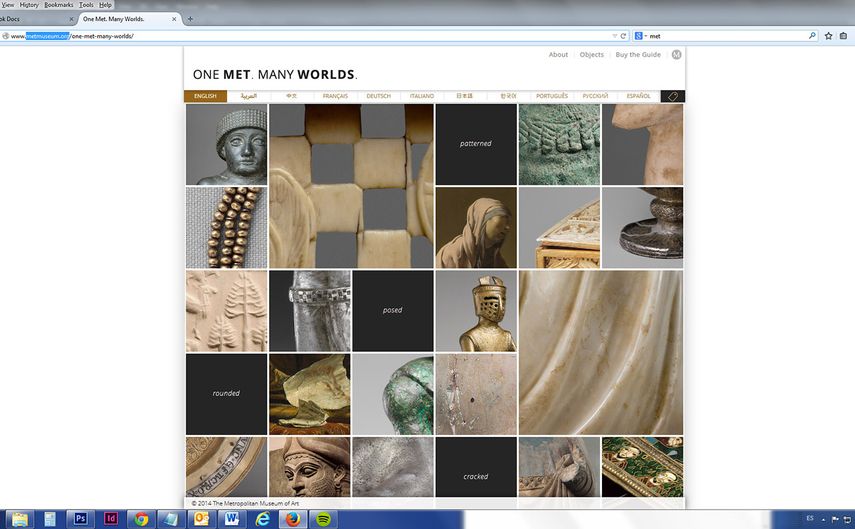
Task: Click the reload button in address bar
Action: coord(623,36)
